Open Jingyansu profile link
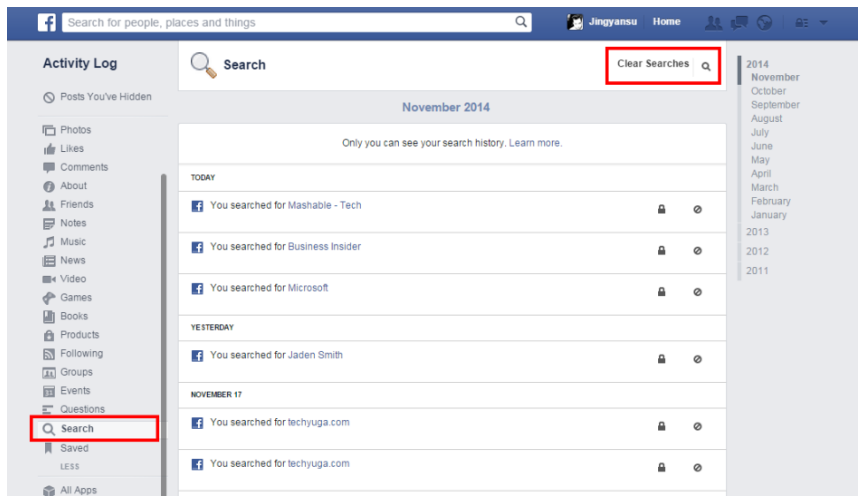This screenshot has height=501, width=864. pyautogui.click(x=613, y=21)
